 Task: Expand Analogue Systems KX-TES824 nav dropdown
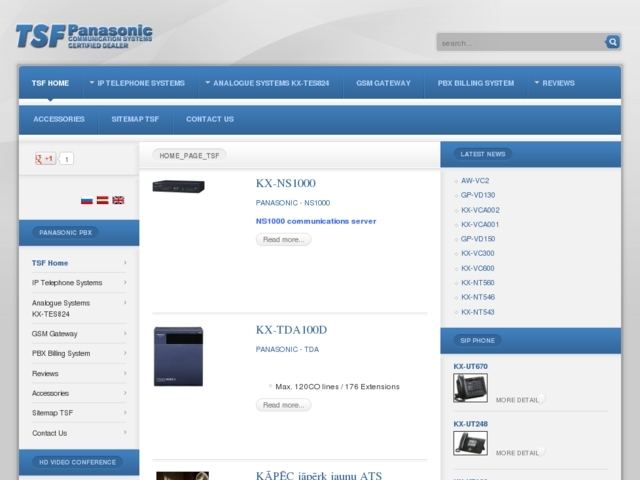click(x=269, y=83)
